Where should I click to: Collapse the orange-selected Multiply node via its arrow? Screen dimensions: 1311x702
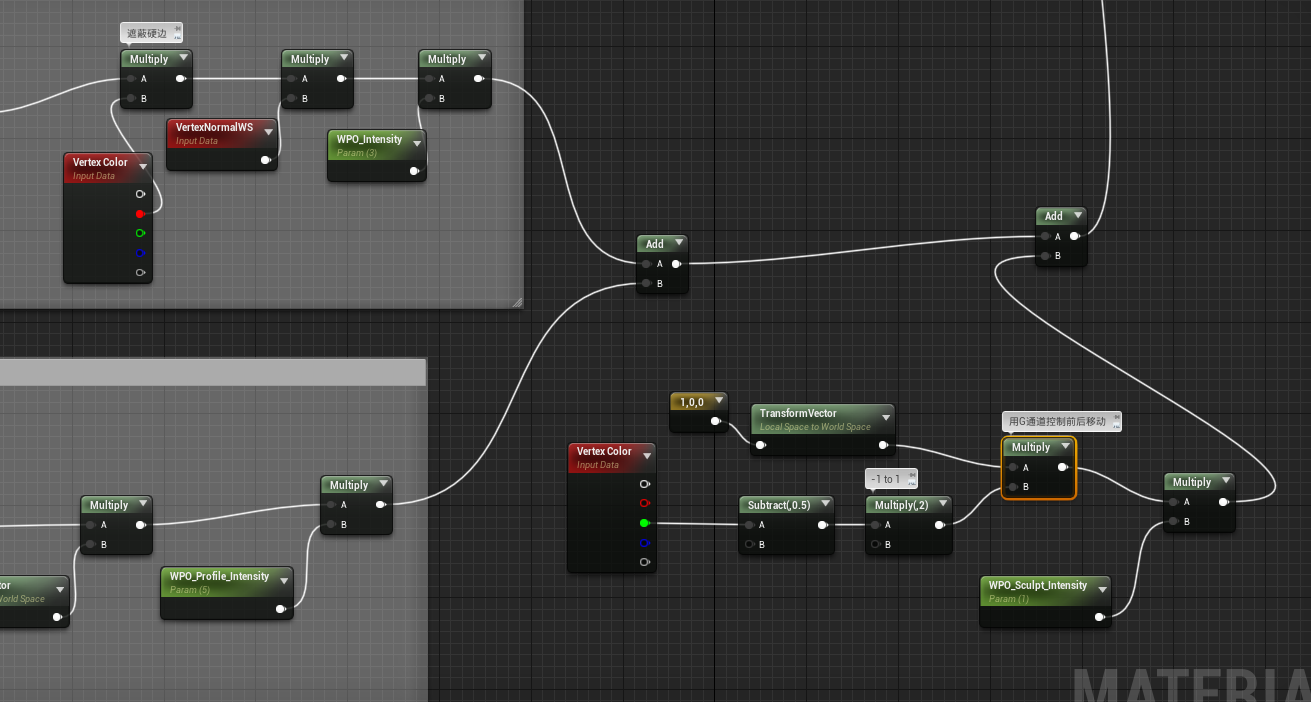coord(1064,447)
